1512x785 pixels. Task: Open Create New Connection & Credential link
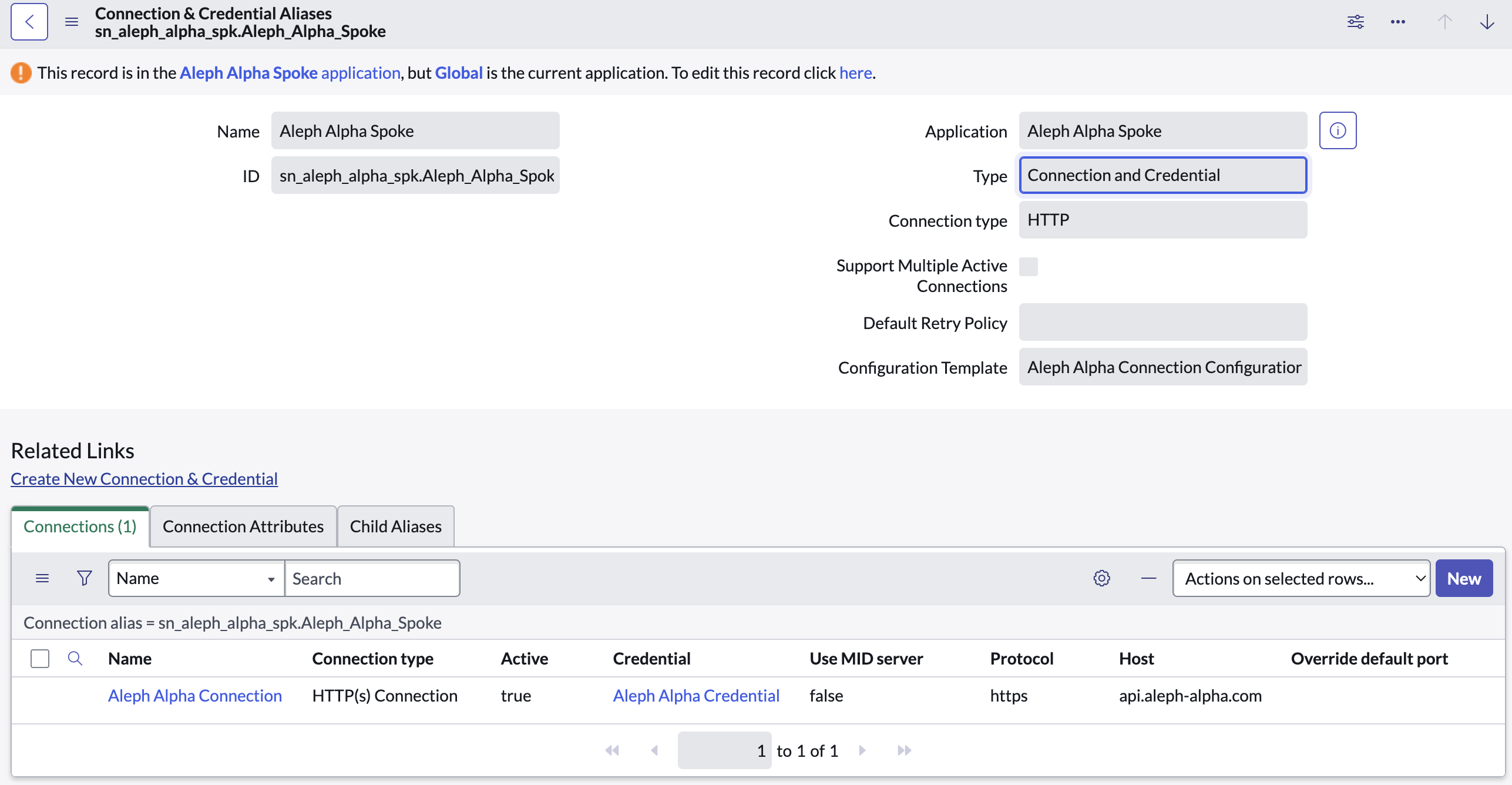(x=144, y=479)
